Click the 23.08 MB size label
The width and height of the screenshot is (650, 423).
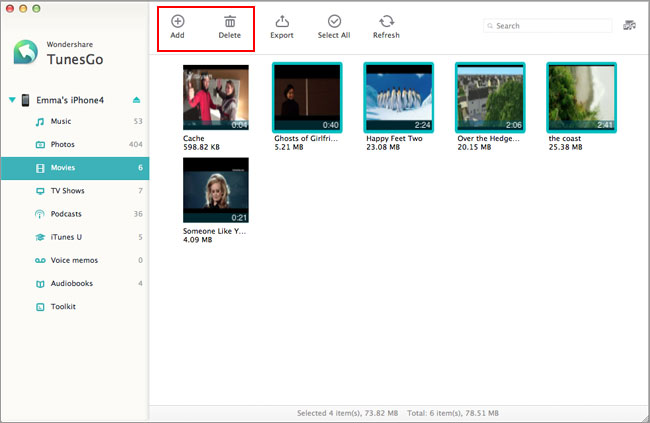(383, 147)
